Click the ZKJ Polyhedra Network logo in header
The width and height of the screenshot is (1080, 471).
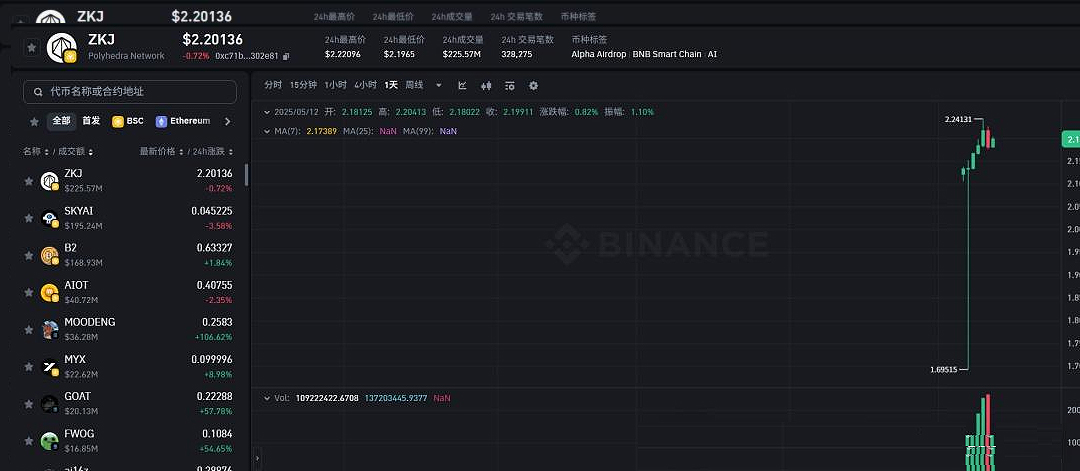pos(61,48)
